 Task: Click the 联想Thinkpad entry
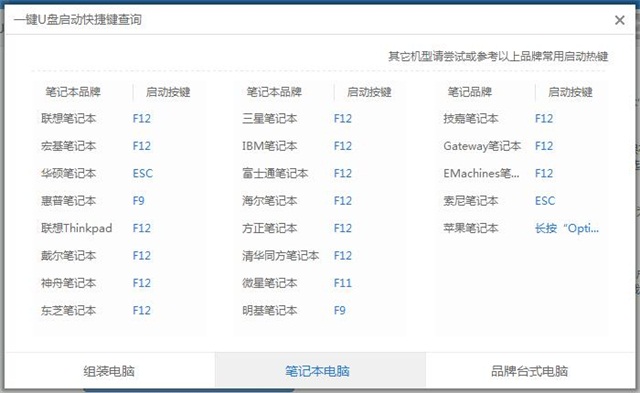pyautogui.click(x=76, y=228)
